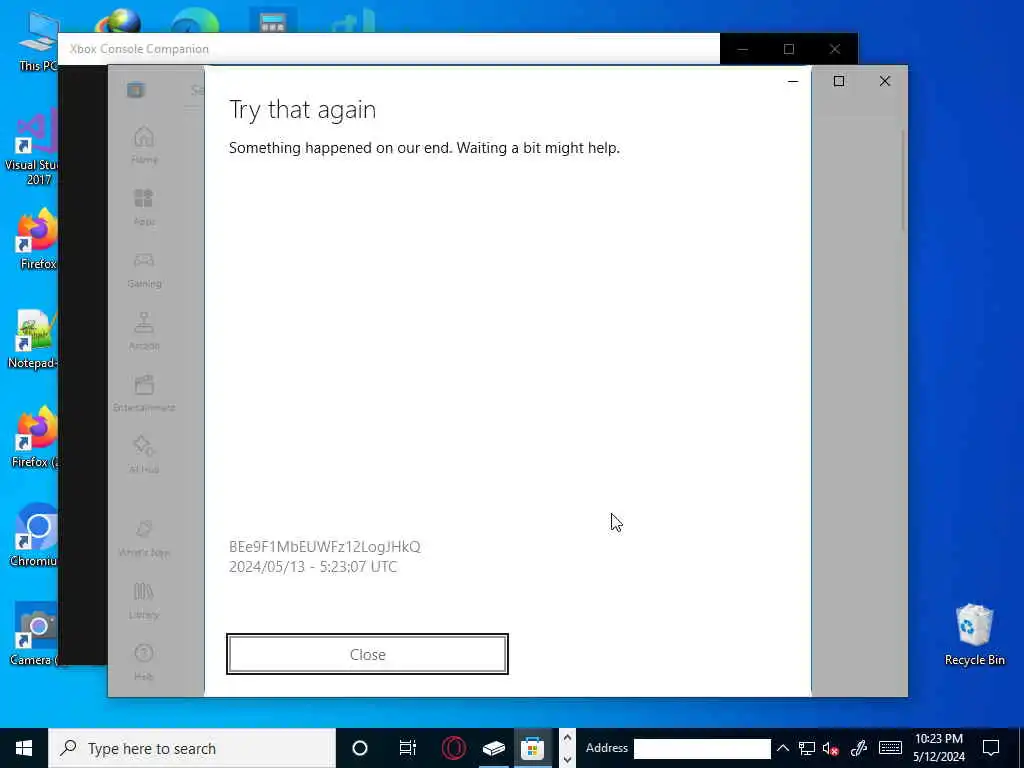Click the Store window vertical scrollbar
This screenshot has width=1024, height=768.
pos(903,180)
